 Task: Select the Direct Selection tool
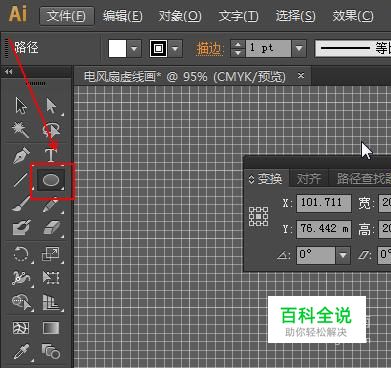(51, 106)
